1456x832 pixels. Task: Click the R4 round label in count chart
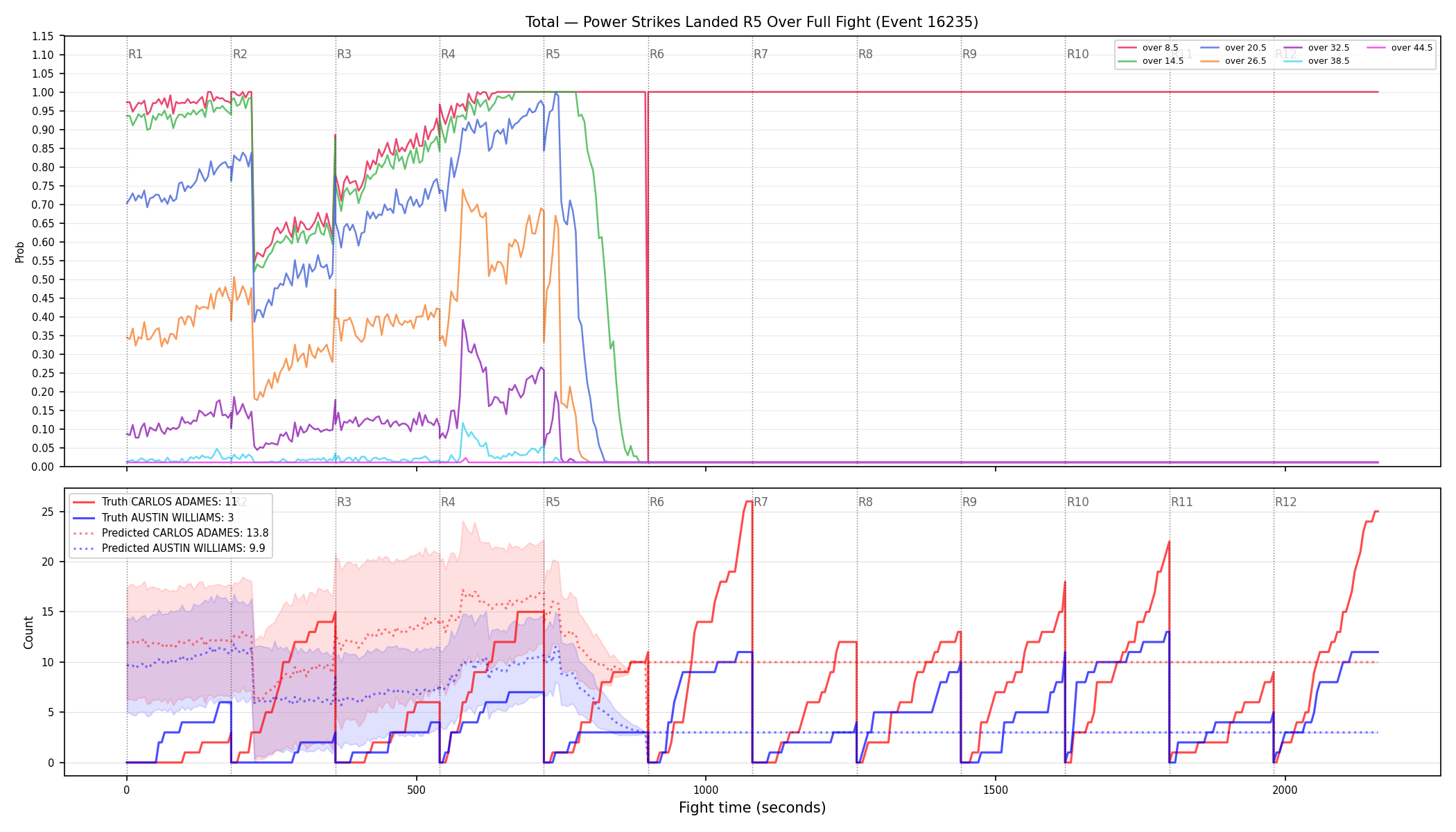(449, 502)
